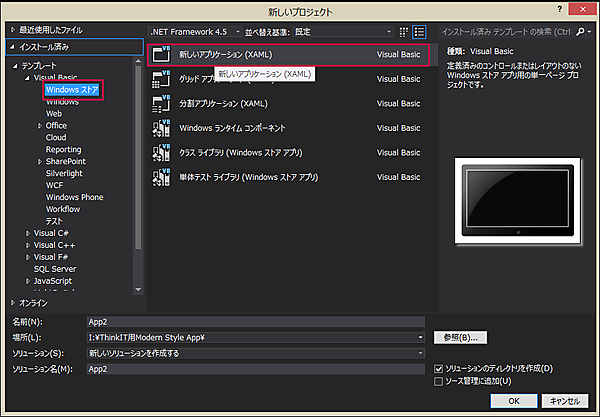Expand the Visual C# tree node
600x417 pixels.
pyautogui.click(x=27, y=233)
